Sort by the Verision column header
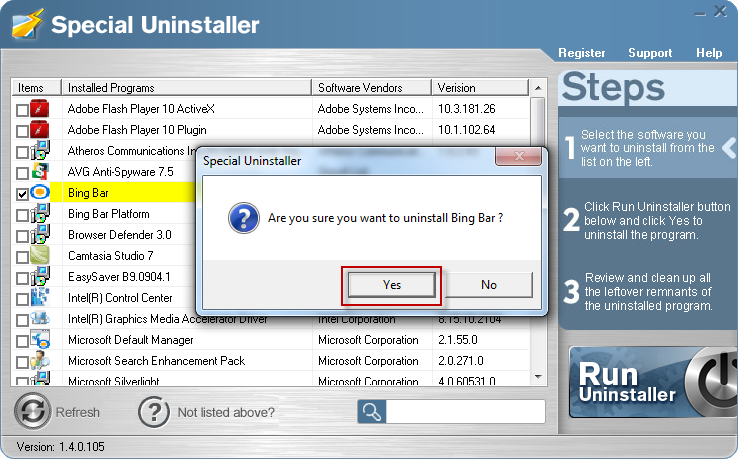 [481, 88]
